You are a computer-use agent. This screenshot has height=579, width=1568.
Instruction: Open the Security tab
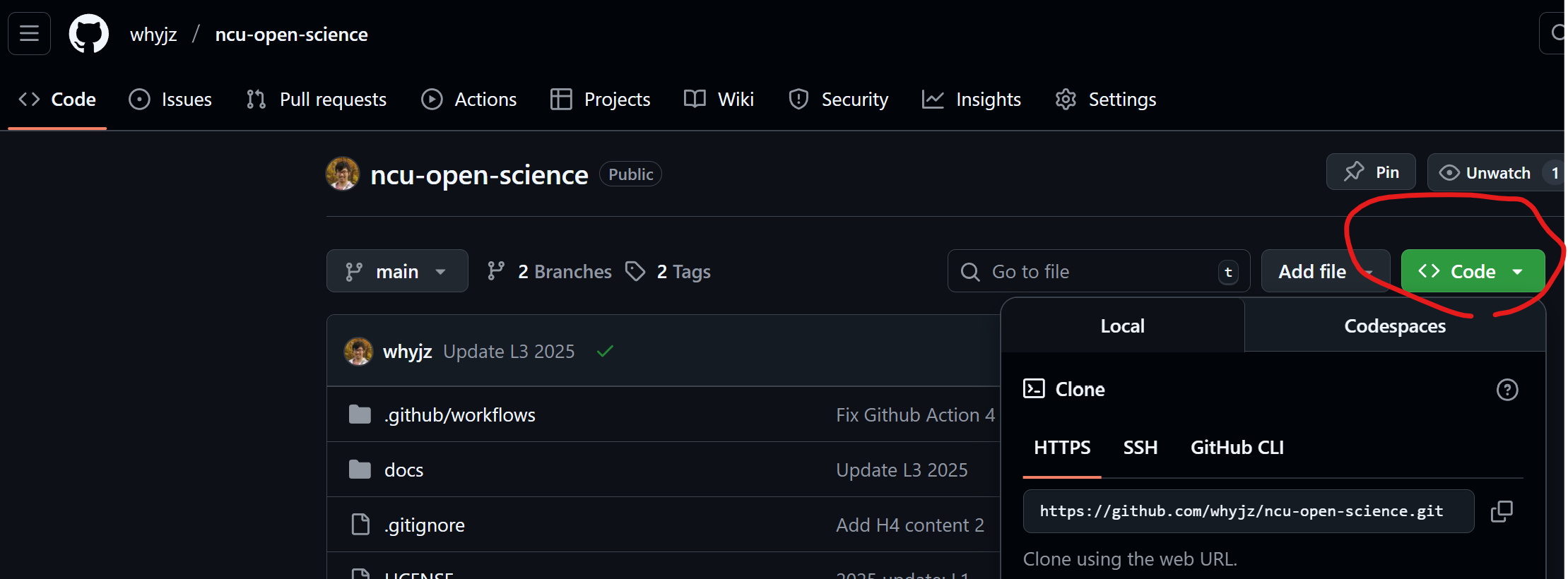[x=839, y=99]
